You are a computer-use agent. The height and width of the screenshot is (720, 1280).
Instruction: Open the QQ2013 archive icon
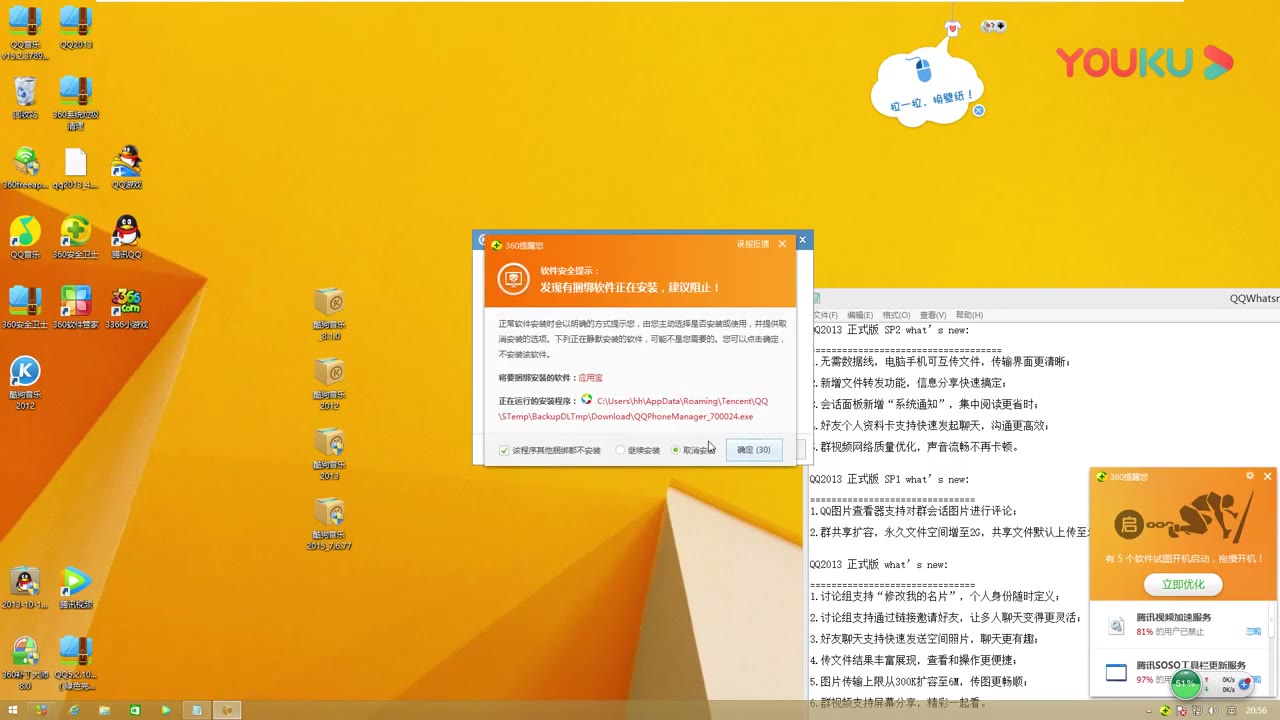click(76, 28)
